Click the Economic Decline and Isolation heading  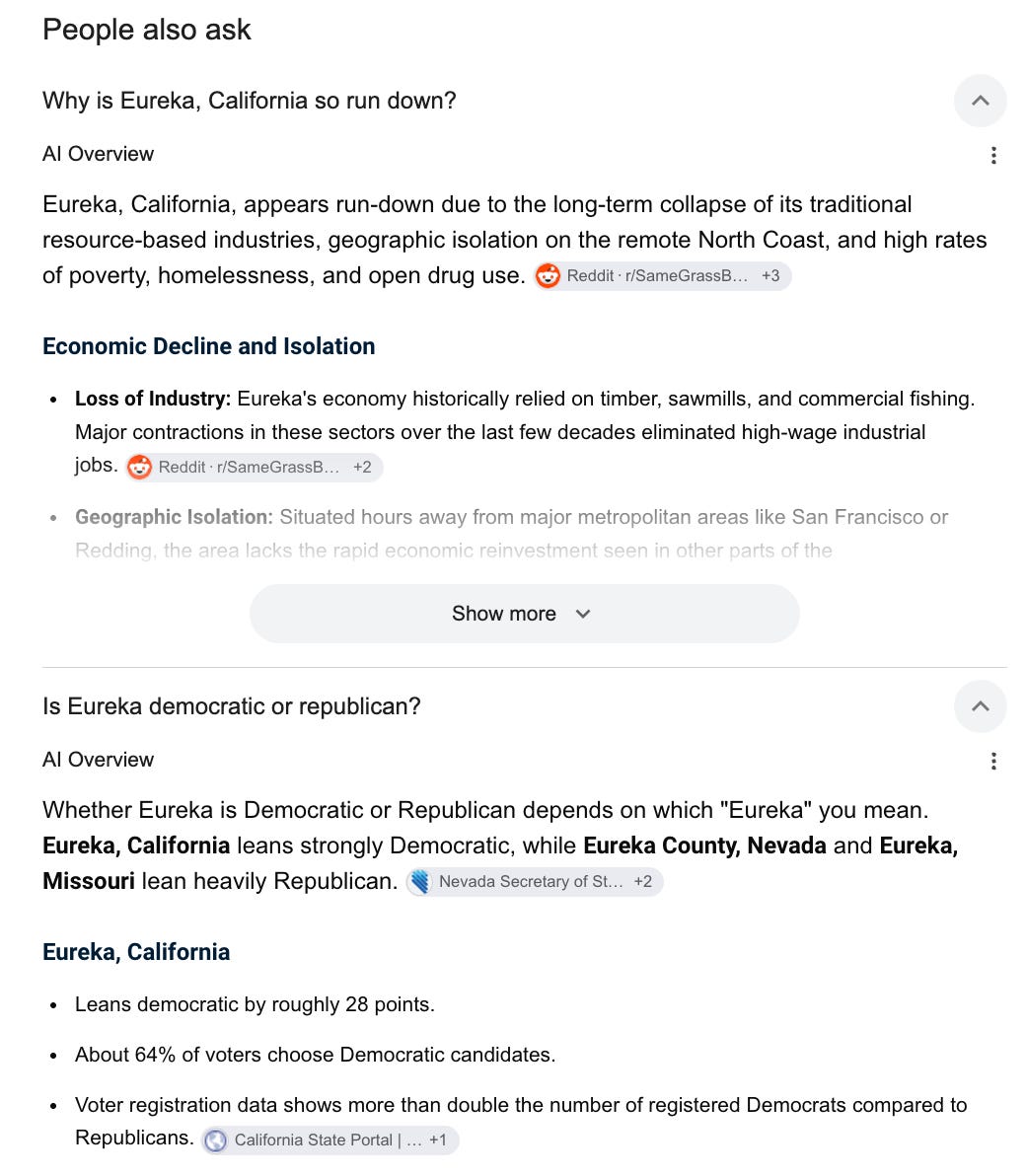tap(208, 346)
